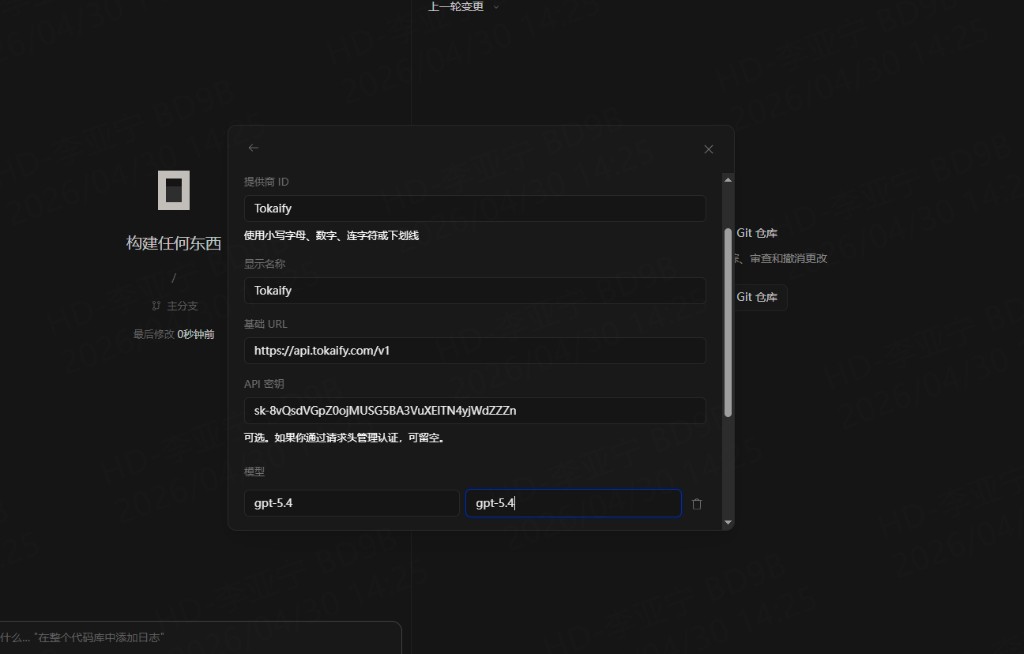Focus the 基础 URL field
The height and width of the screenshot is (654, 1024).
[475, 351]
